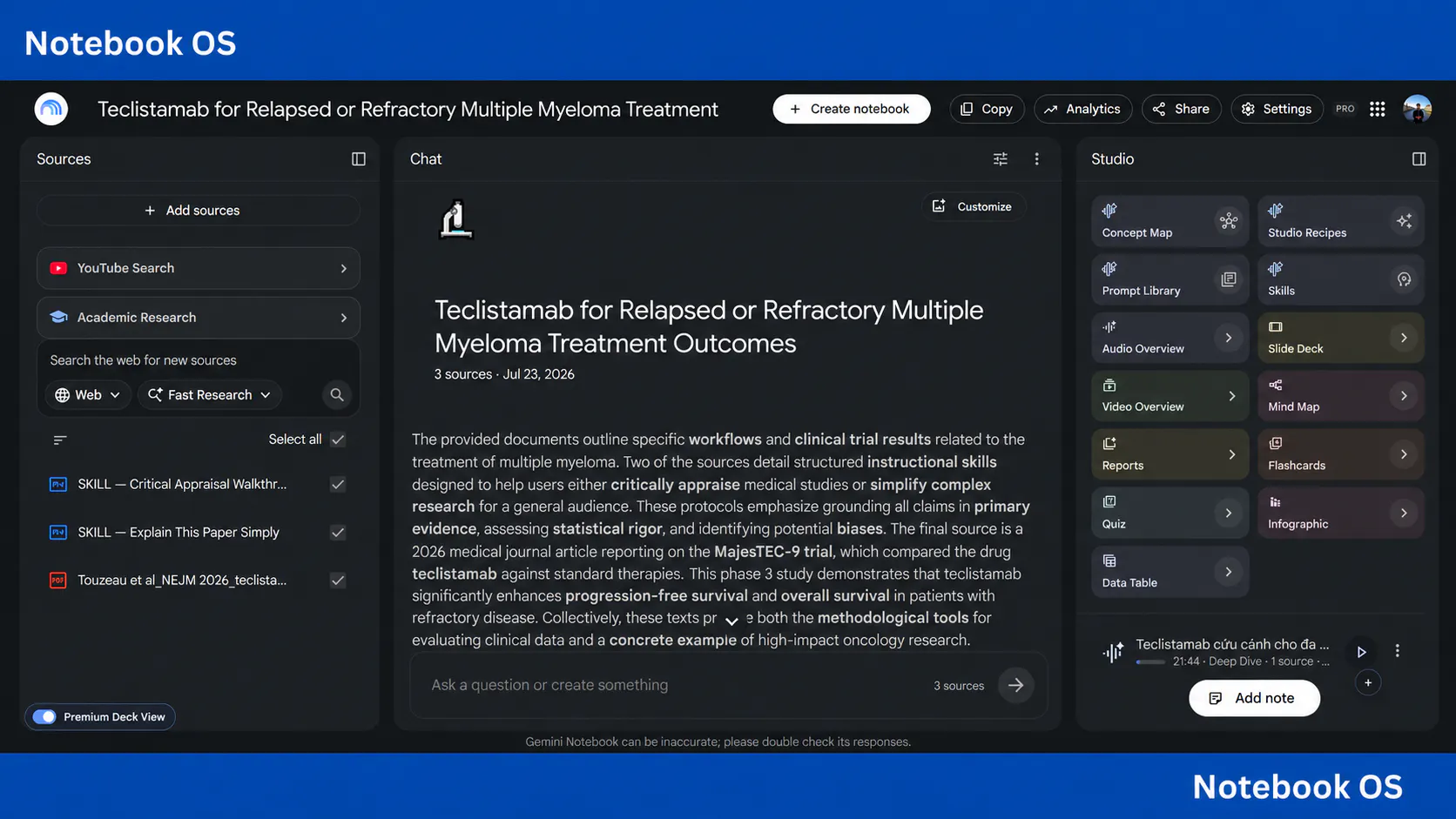Open the Chat more options menu
The image size is (1456, 819).
1036,159
